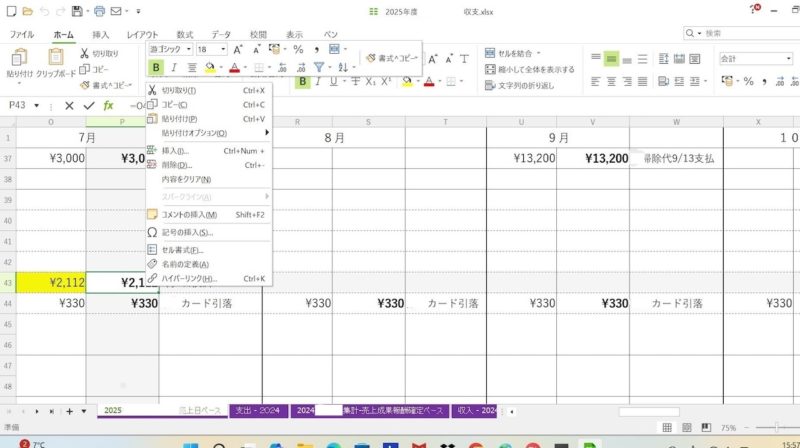The height and width of the screenshot is (448, 800).
Task: Click the Print icon in quick access toolbar
Action: pyautogui.click(x=99, y=11)
